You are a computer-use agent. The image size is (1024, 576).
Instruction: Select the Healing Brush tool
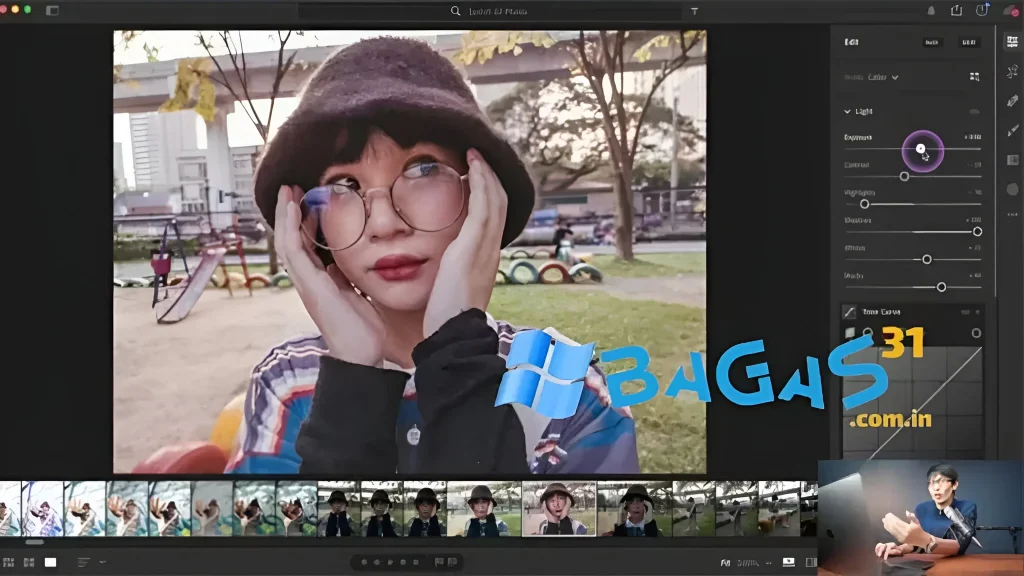point(1012,101)
